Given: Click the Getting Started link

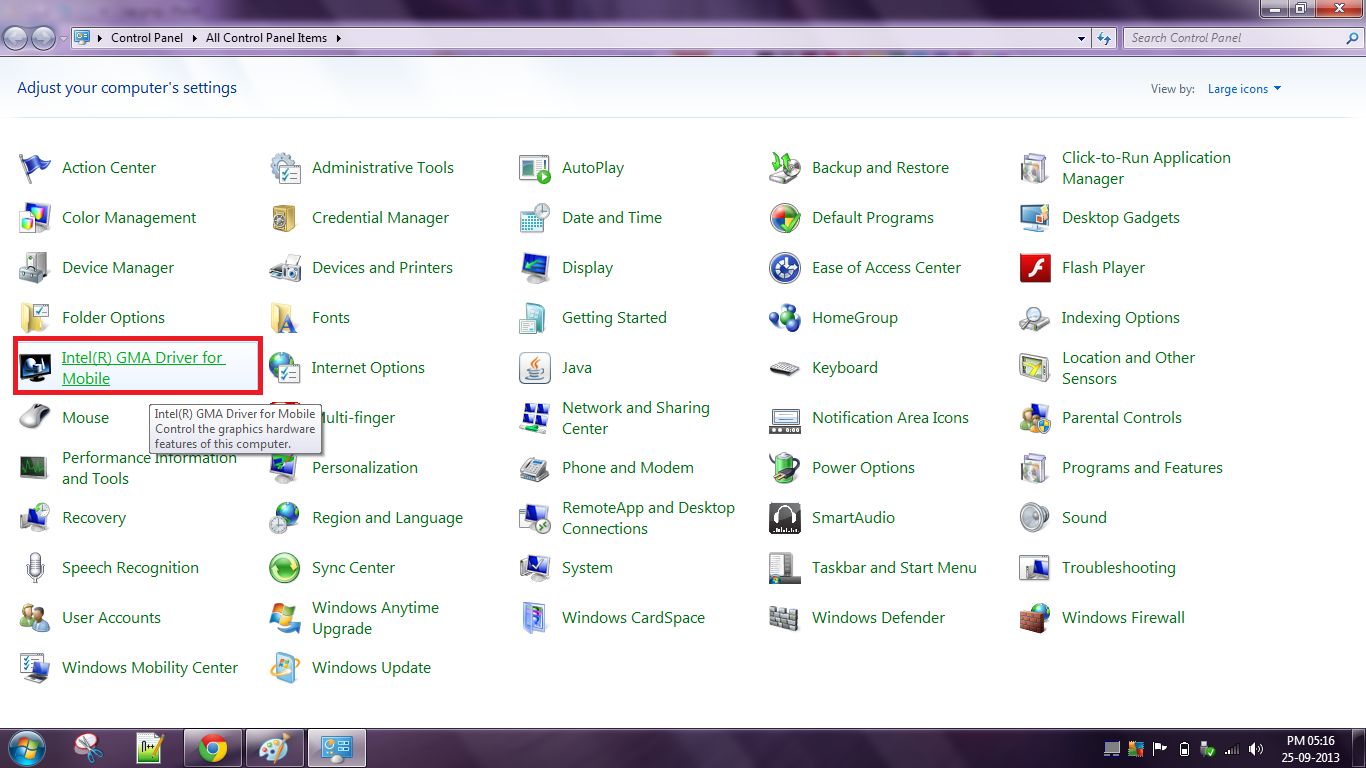Looking at the screenshot, I should 614,318.
